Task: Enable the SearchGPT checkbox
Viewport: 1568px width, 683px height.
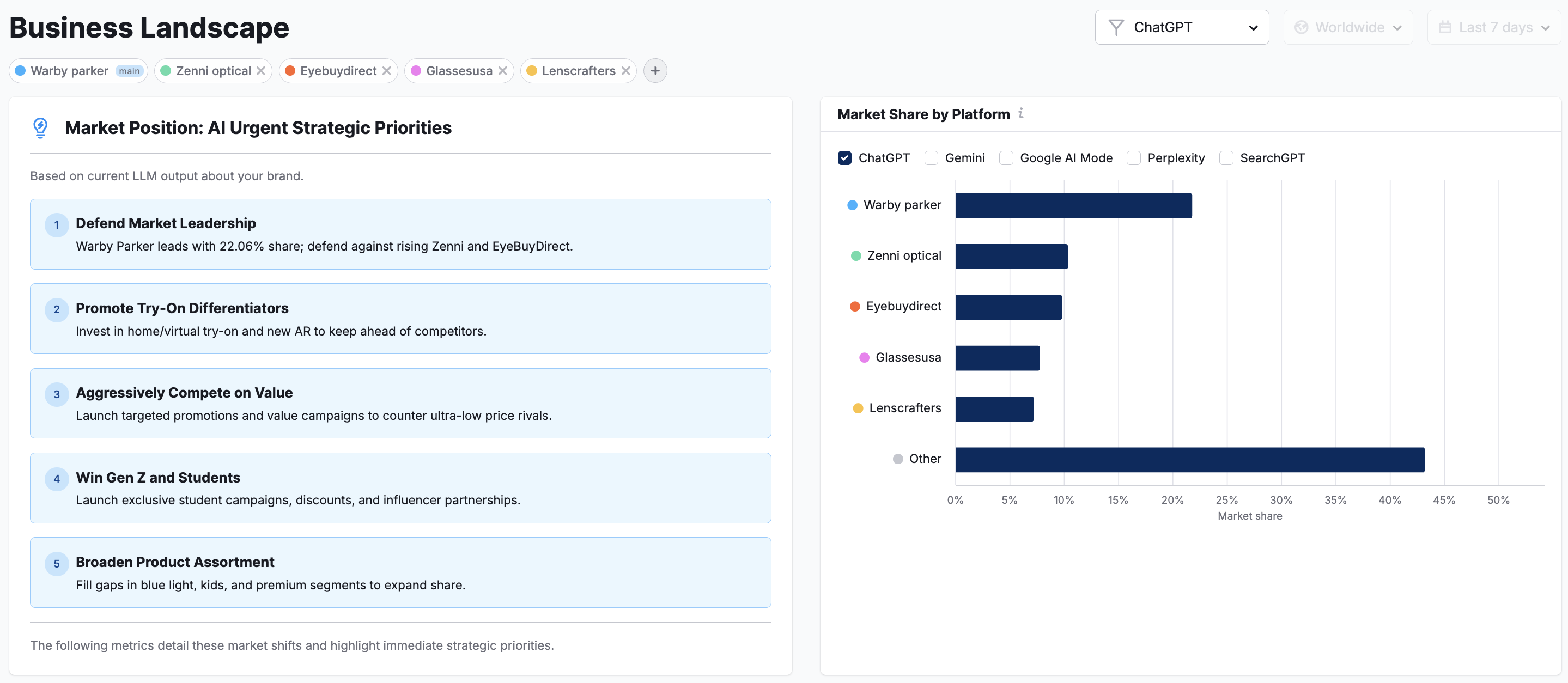Action: coord(1226,158)
